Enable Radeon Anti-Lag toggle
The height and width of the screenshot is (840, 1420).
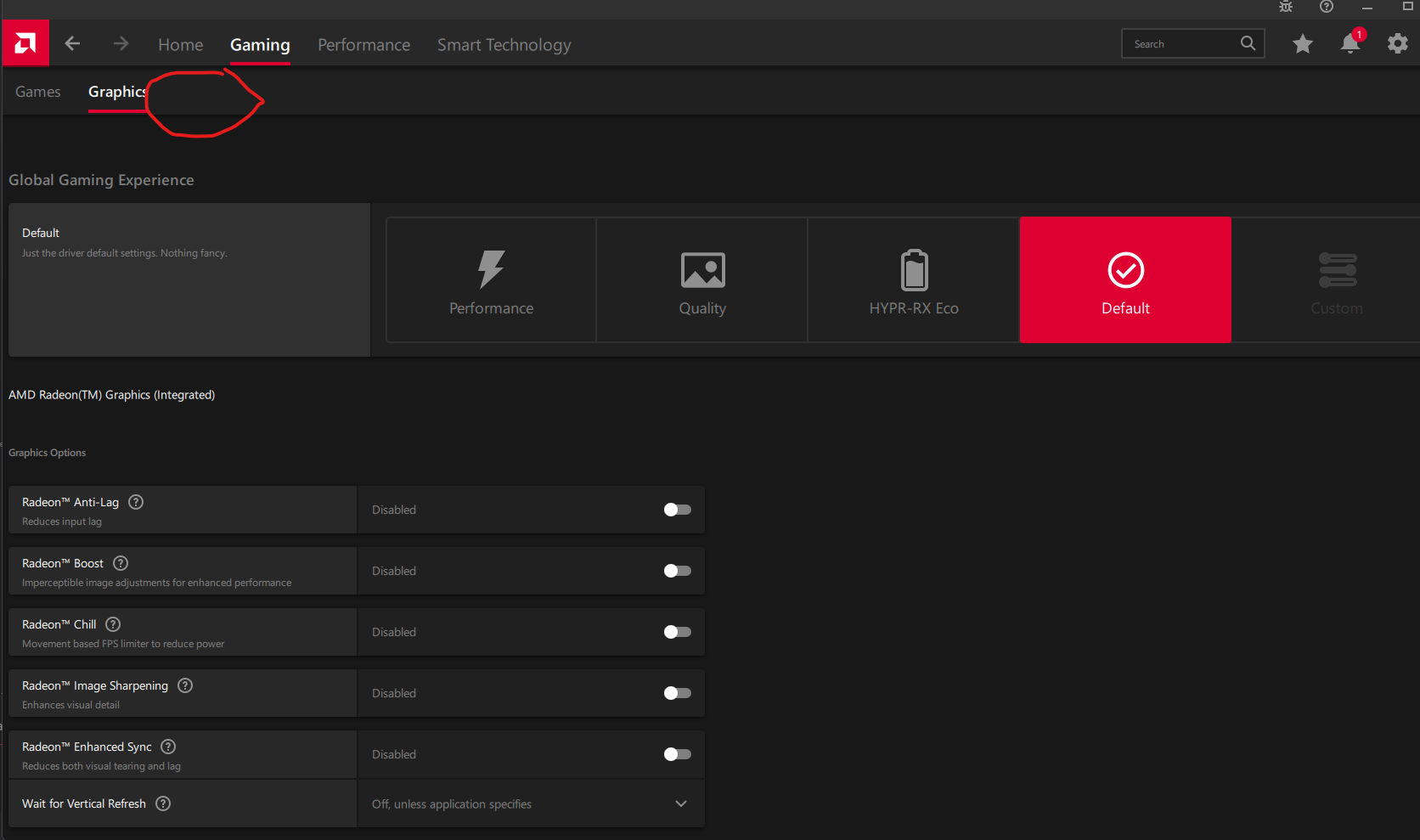[x=677, y=510]
